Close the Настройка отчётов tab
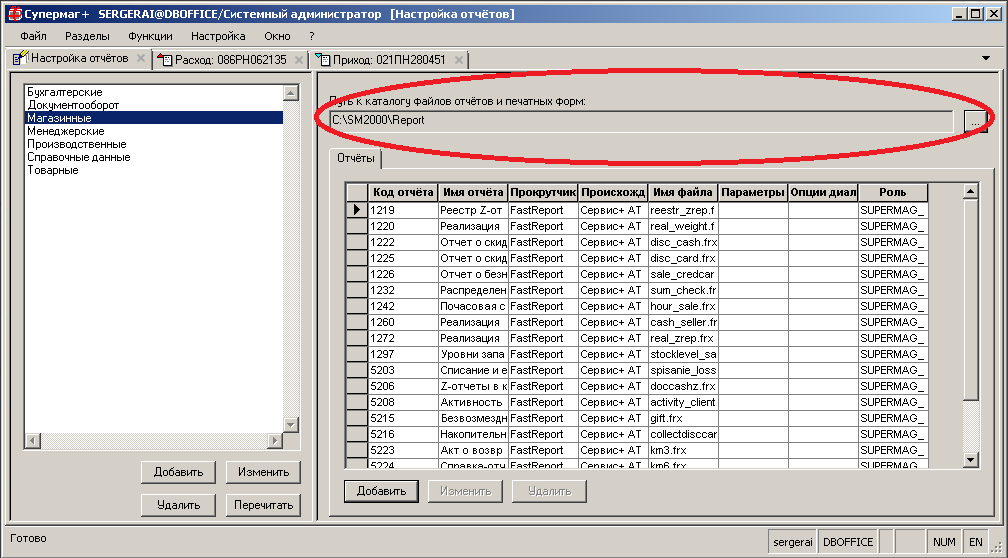This screenshot has height=558, width=1008. click(141, 60)
